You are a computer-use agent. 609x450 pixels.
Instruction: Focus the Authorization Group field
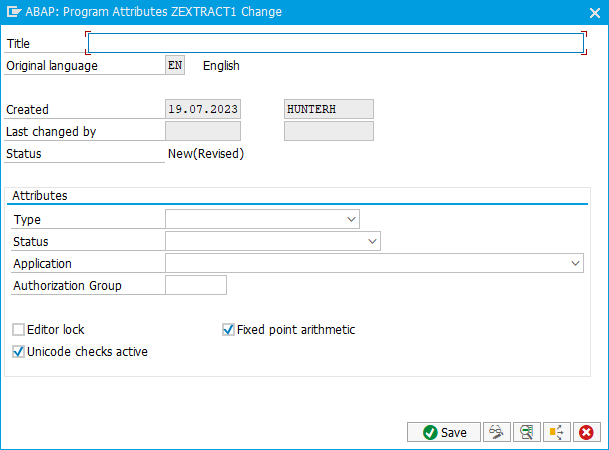point(196,285)
